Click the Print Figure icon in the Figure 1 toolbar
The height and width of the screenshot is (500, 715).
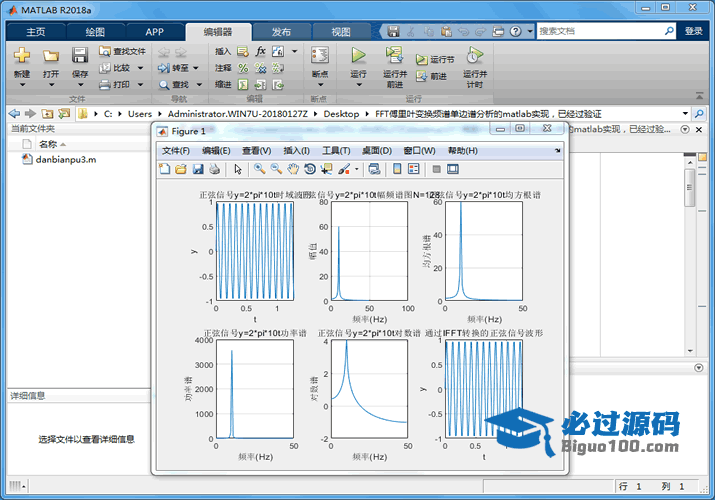tap(214, 169)
